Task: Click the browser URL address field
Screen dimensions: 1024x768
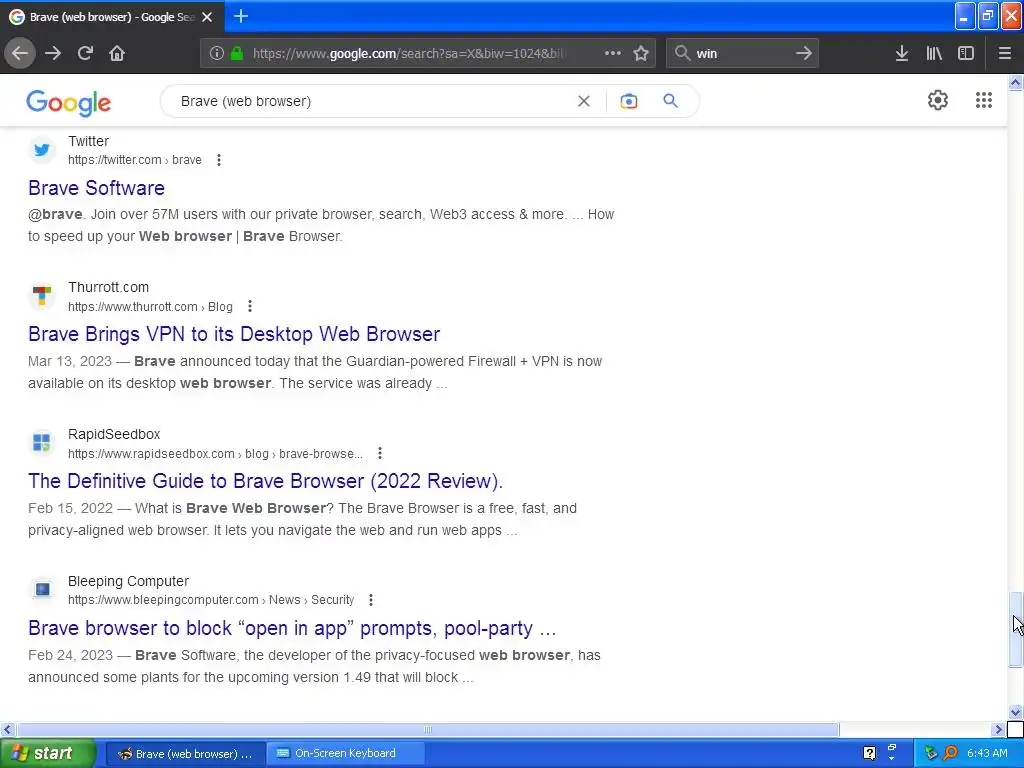Action: point(410,53)
